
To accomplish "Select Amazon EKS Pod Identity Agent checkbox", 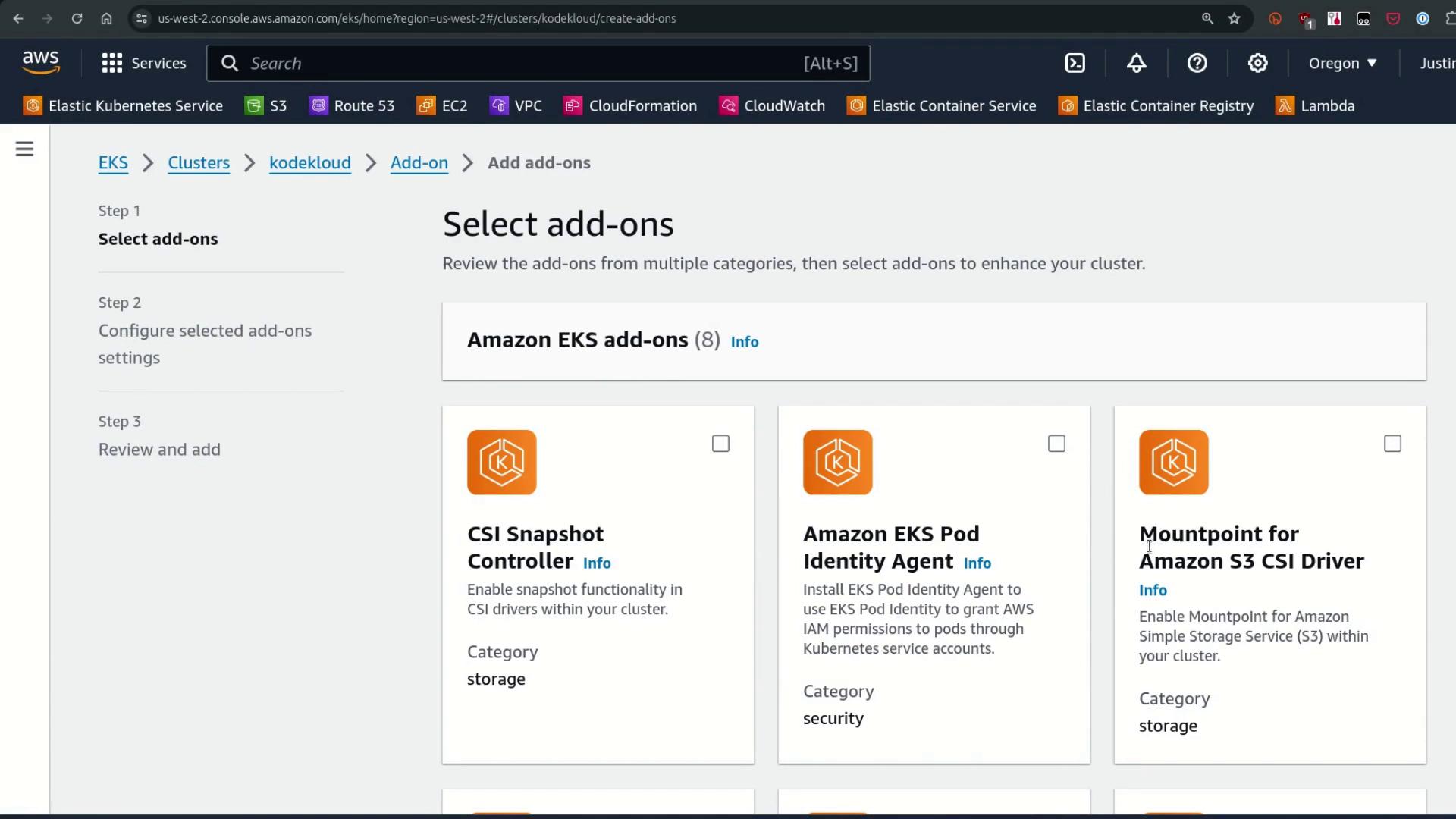I will click(1056, 444).
